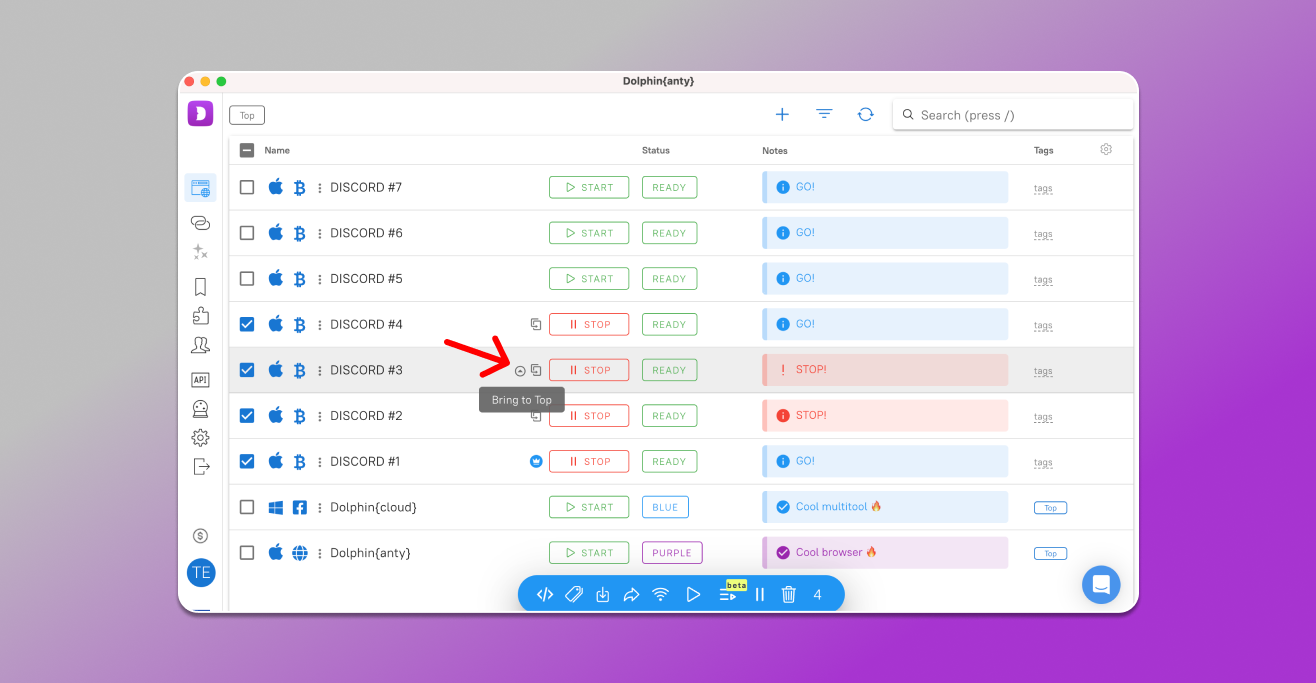Uncheck the DISCORD #1 checkbox

point(247,461)
